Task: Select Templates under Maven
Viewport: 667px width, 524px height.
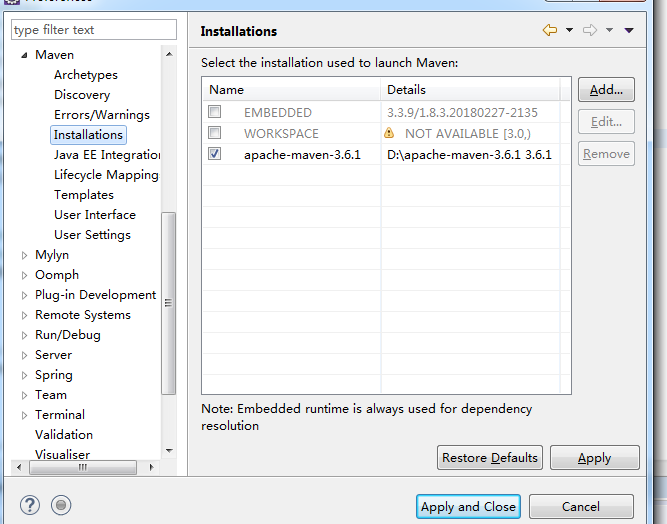Action: (x=84, y=195)
